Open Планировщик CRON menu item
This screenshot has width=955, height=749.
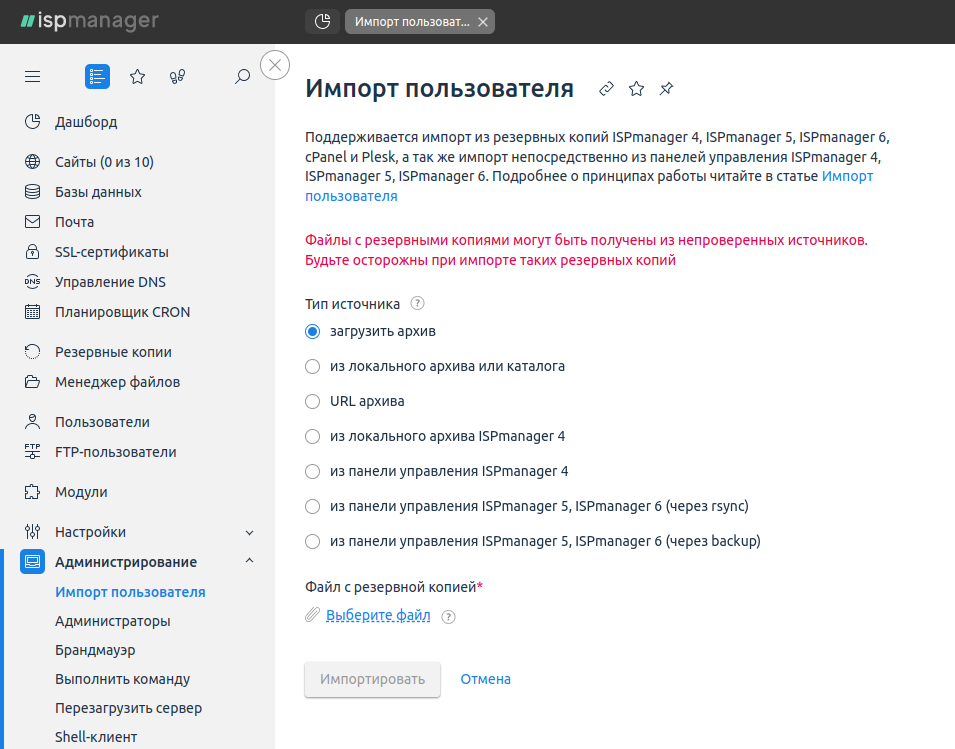[122, 312]
